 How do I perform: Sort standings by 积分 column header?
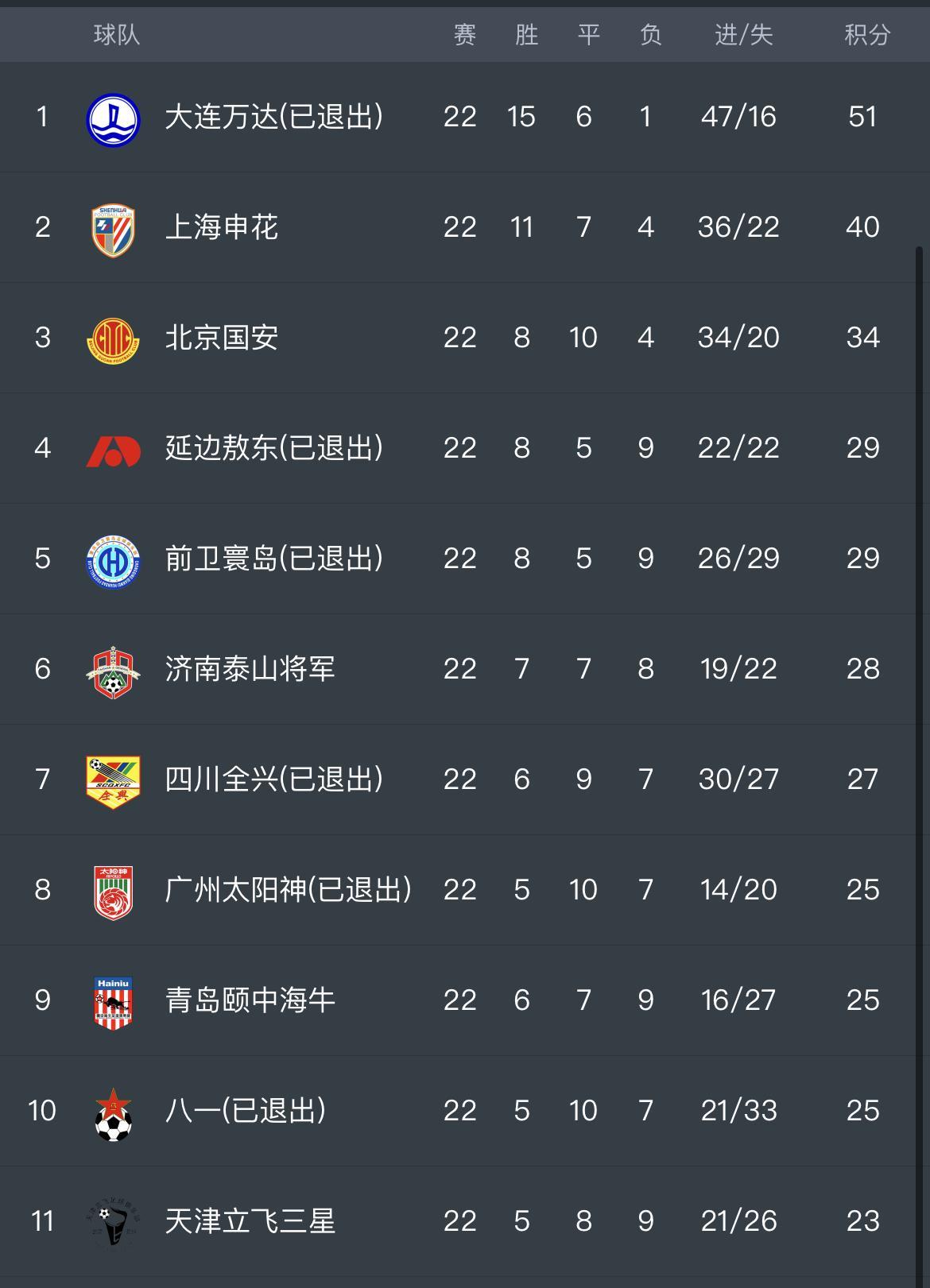(x=867, y=35)
